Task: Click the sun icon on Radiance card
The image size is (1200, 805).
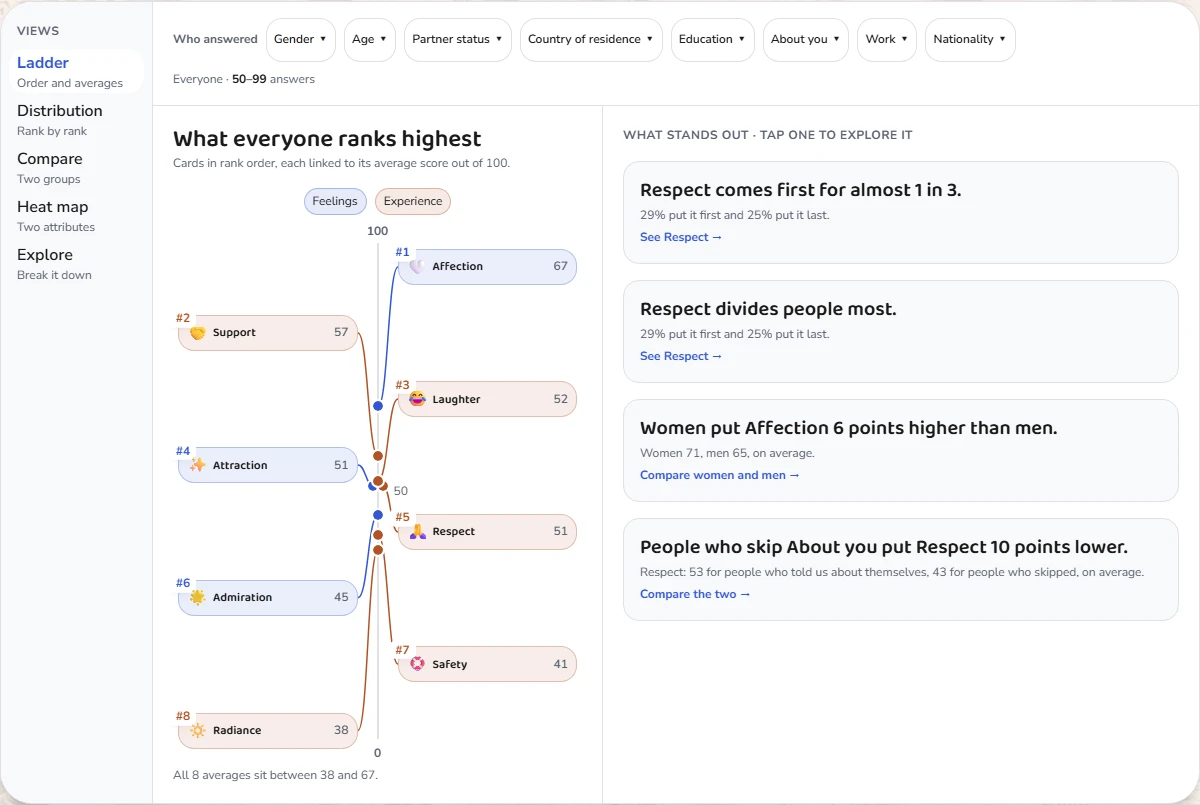Action: coord(197,730)
